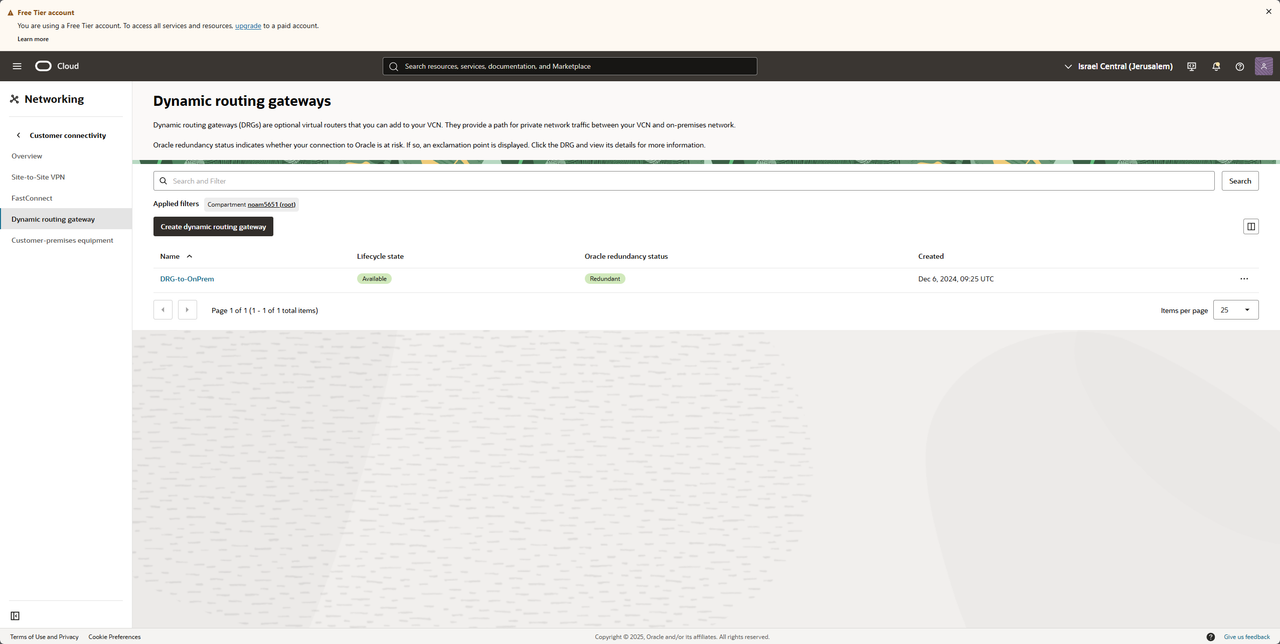Open the announcements bell icon
This screenshot has height=644, width=1280.
click(1216, 66)
